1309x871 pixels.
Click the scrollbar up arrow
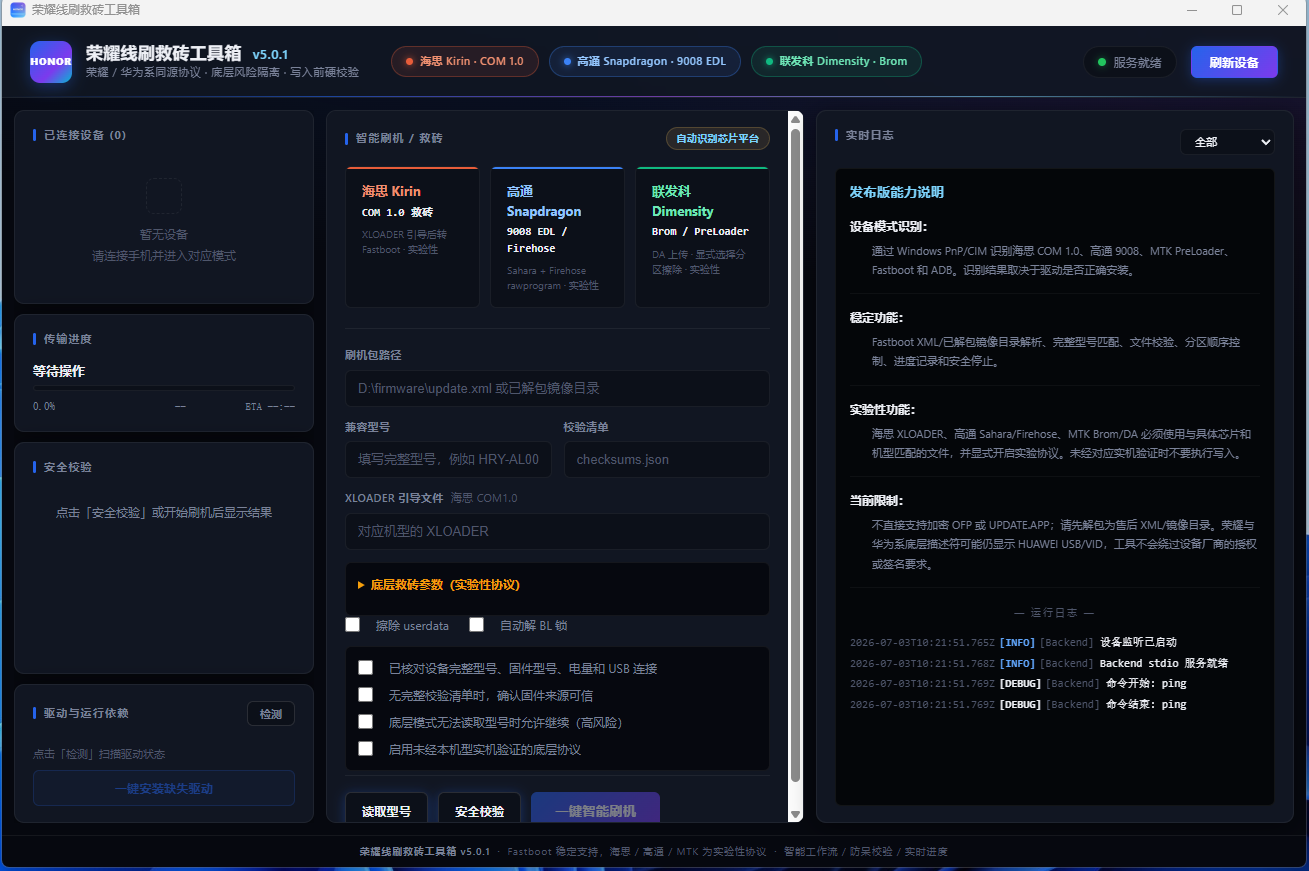tap(796, 118)
